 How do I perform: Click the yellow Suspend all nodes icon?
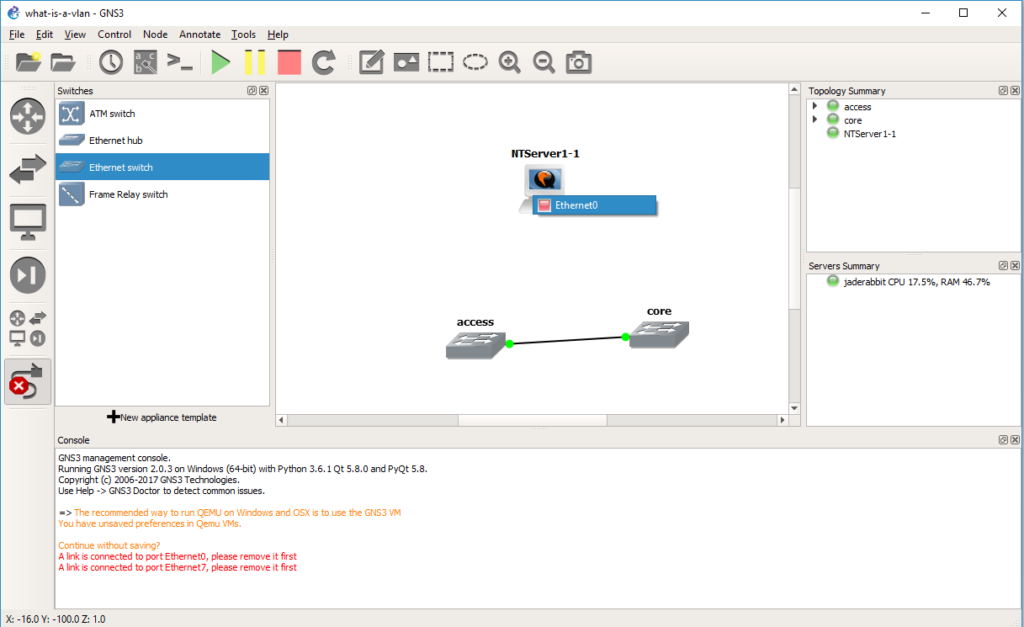coord(255,62)
